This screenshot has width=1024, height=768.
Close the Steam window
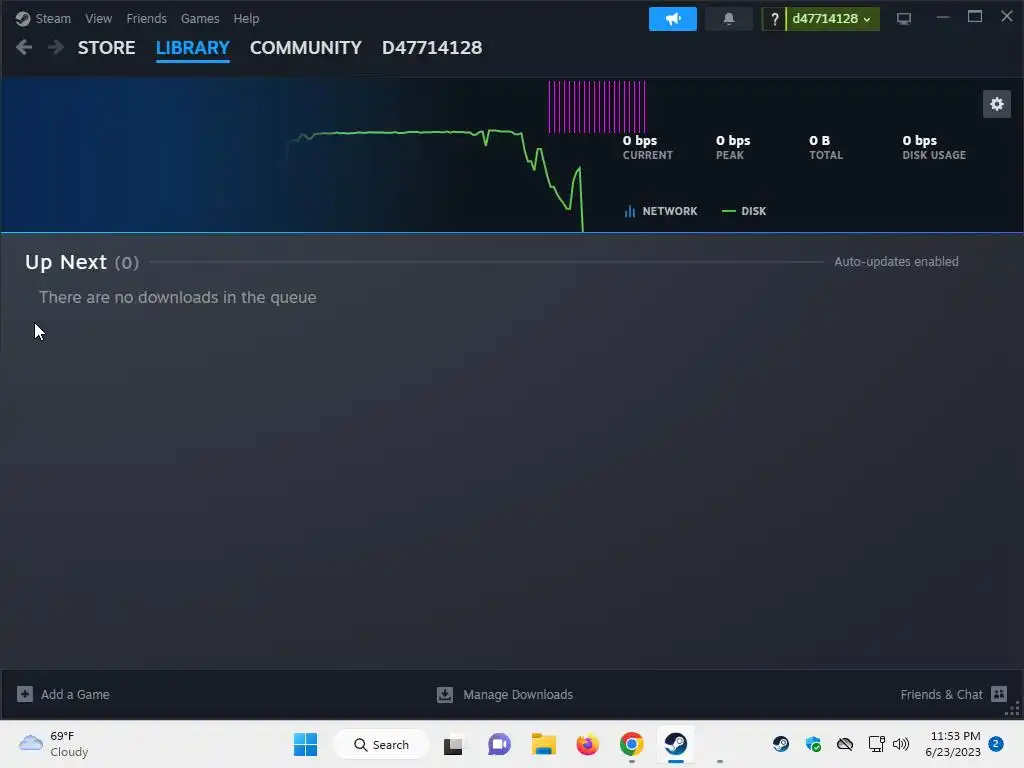click(1006, 16)
